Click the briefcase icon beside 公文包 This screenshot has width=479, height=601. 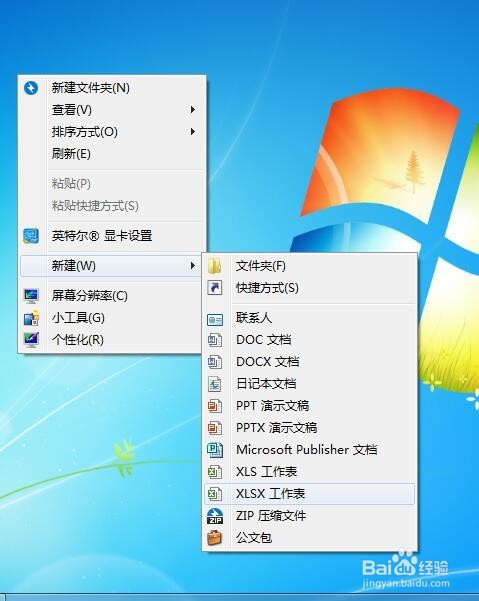tap(215, 538)
